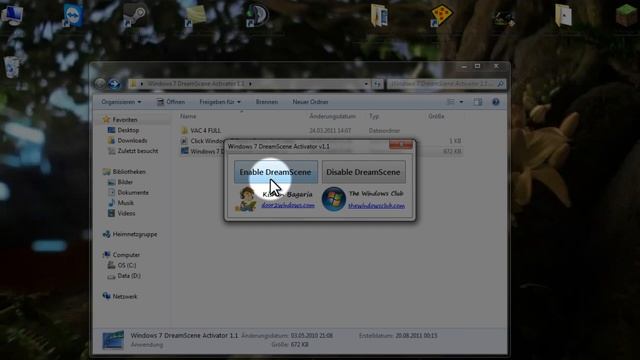
Task: Open the green disc desktop shortcut
Action: pyautogui.click(x=257, y=16)
